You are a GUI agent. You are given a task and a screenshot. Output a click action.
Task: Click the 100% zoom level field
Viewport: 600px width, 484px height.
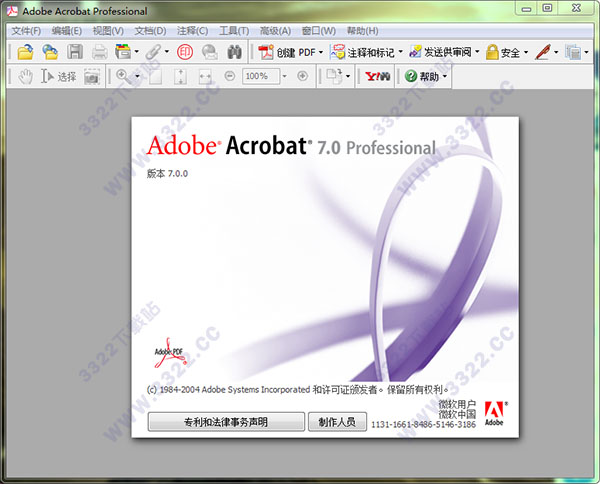click(260, 76)
